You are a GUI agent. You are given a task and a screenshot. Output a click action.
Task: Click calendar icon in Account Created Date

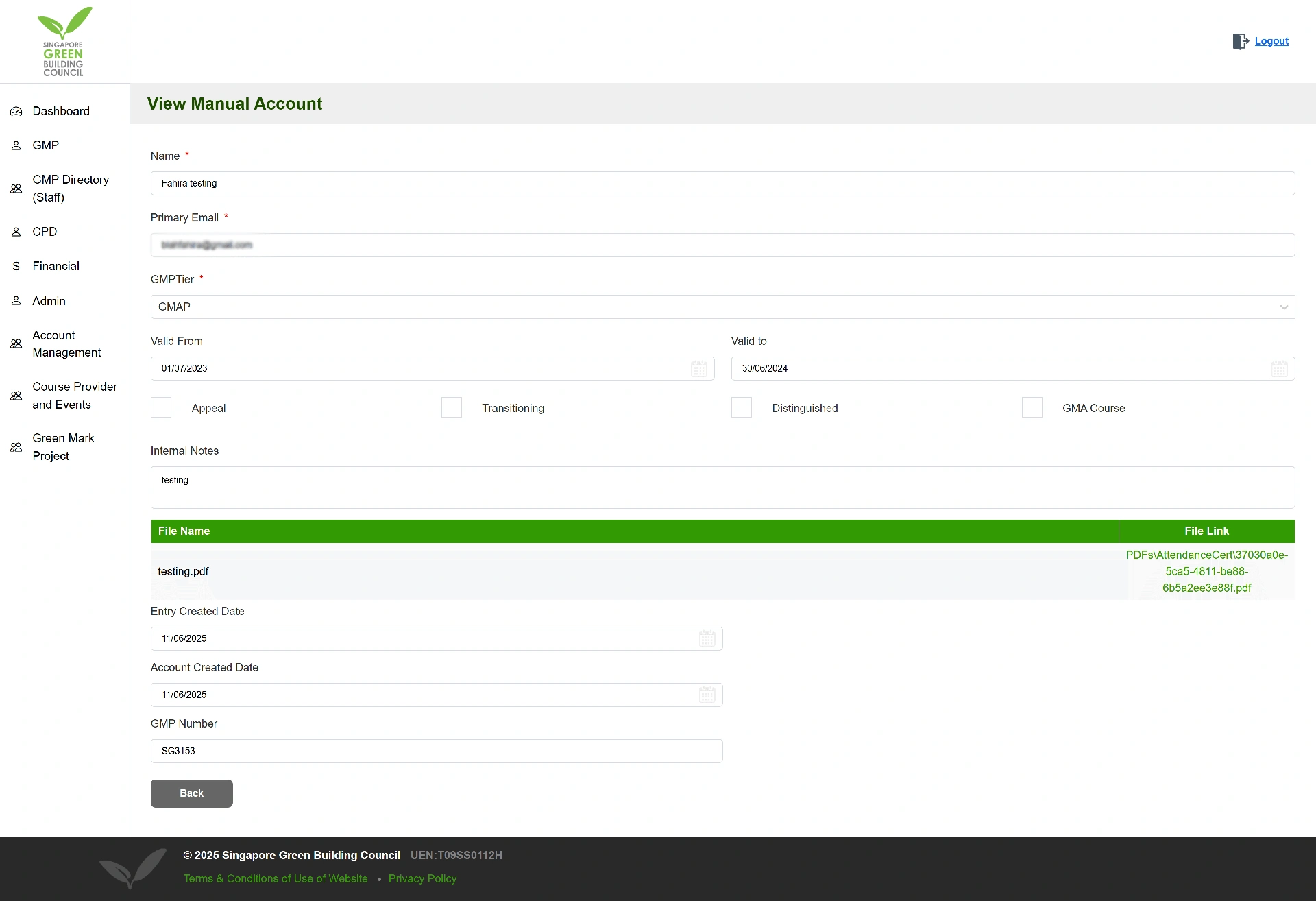coord(707,695)
